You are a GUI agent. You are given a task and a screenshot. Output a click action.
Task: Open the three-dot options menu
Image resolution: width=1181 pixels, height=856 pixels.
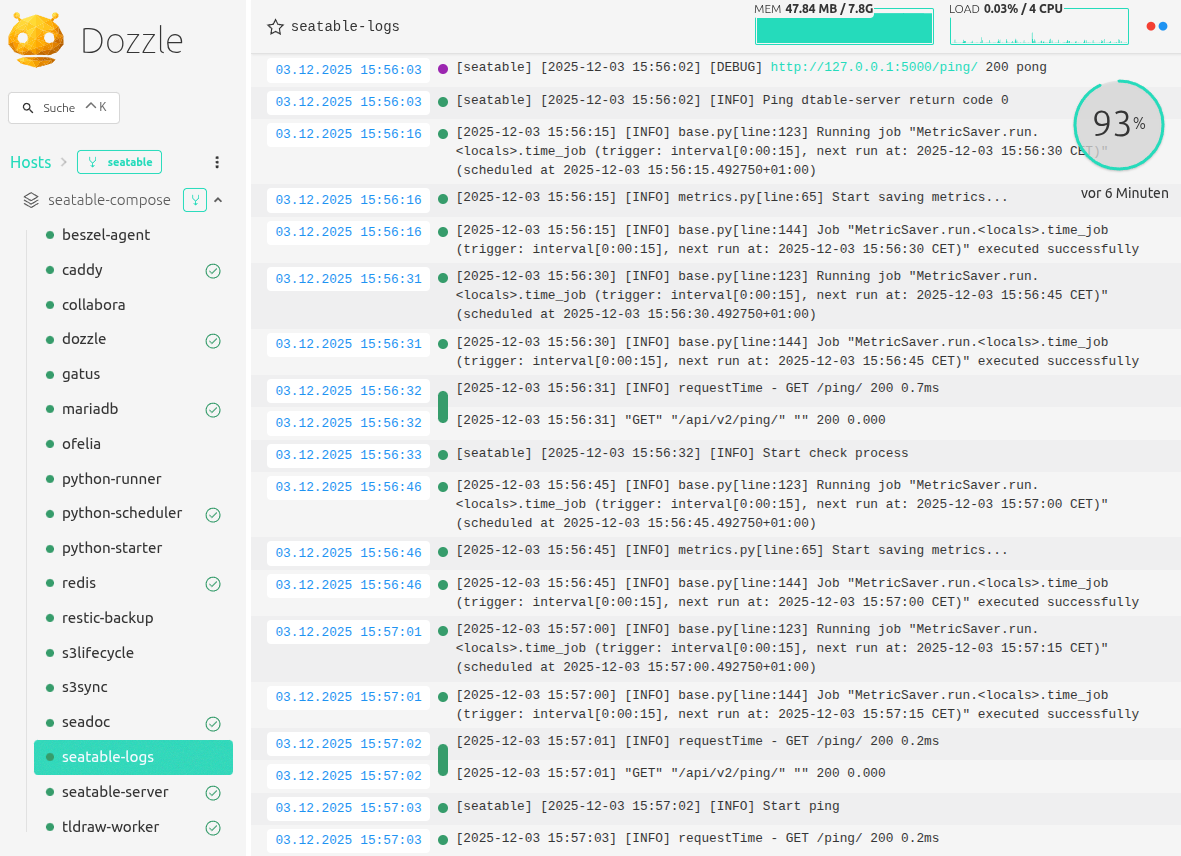(x=217, y=162)
